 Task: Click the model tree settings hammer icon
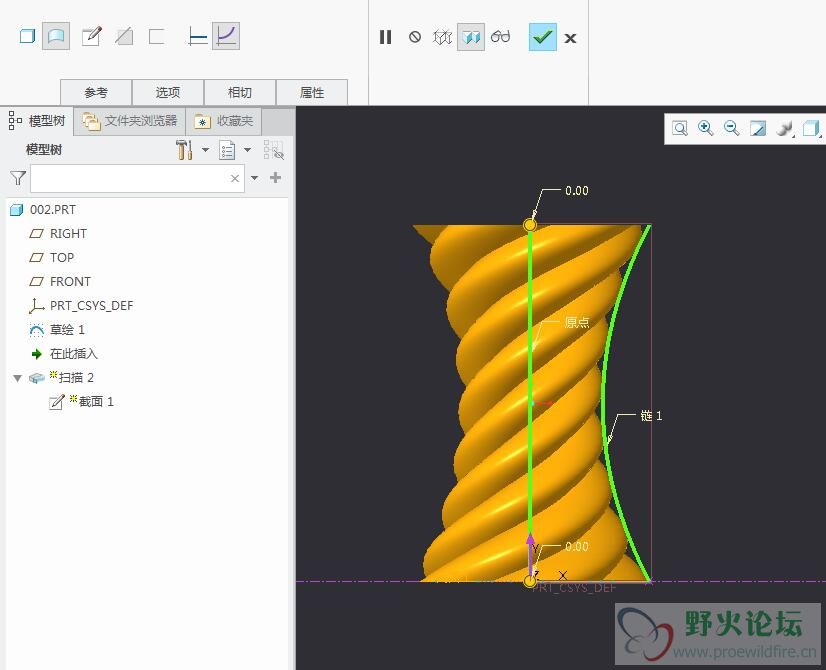coord(184,150)
